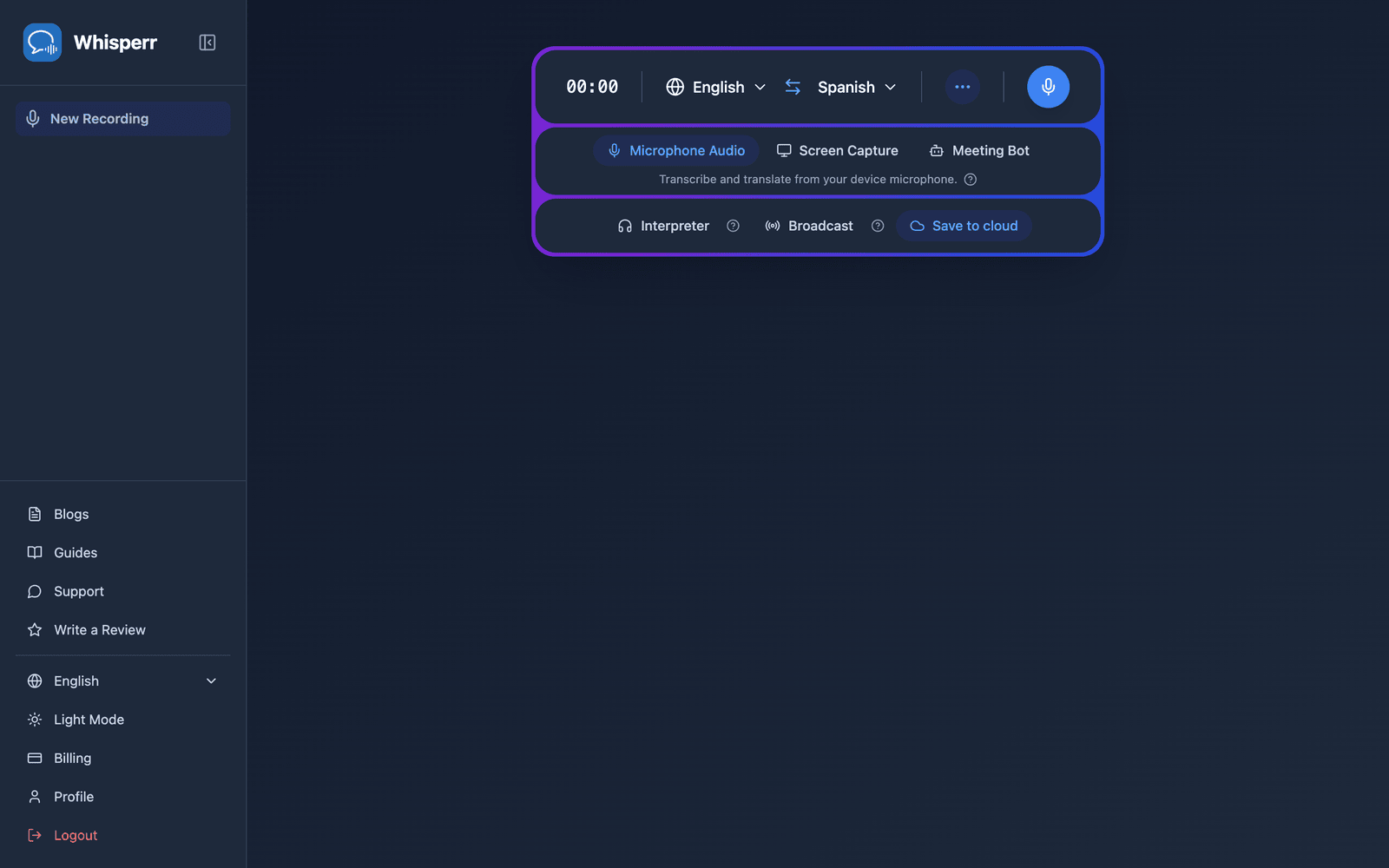The height and width of the screenshot is (868, 1389).
Task: Open Profile page
Action: [122, 797]
